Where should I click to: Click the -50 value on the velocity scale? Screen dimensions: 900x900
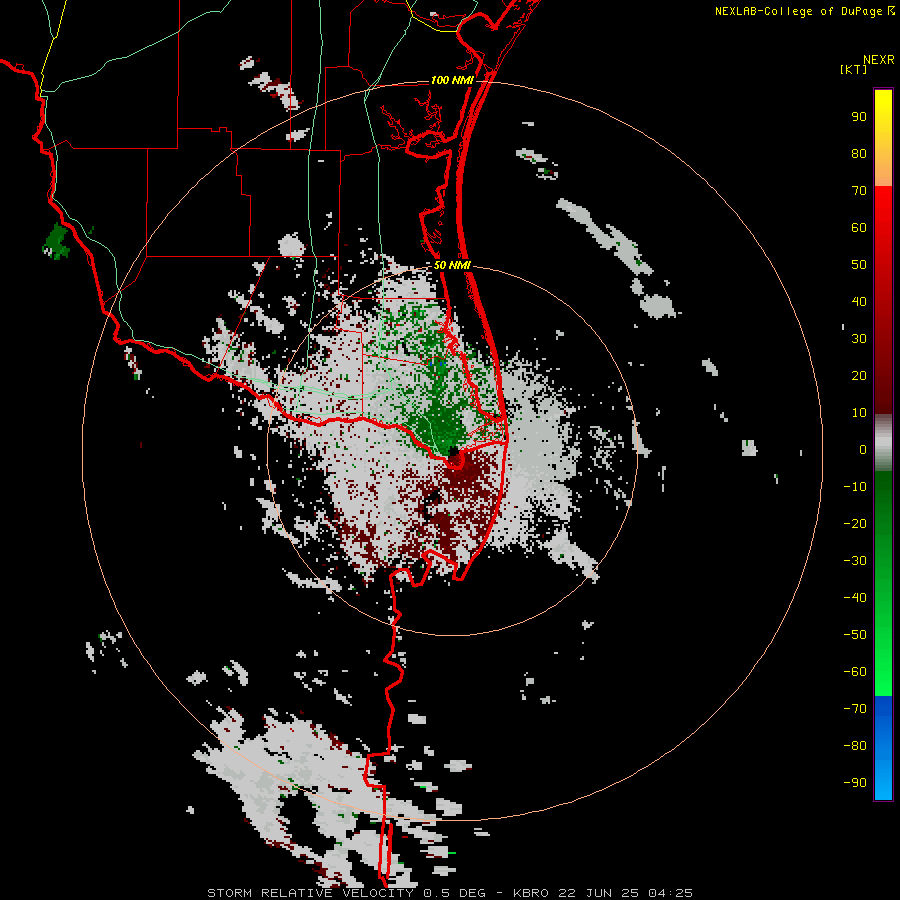(855, 635)
